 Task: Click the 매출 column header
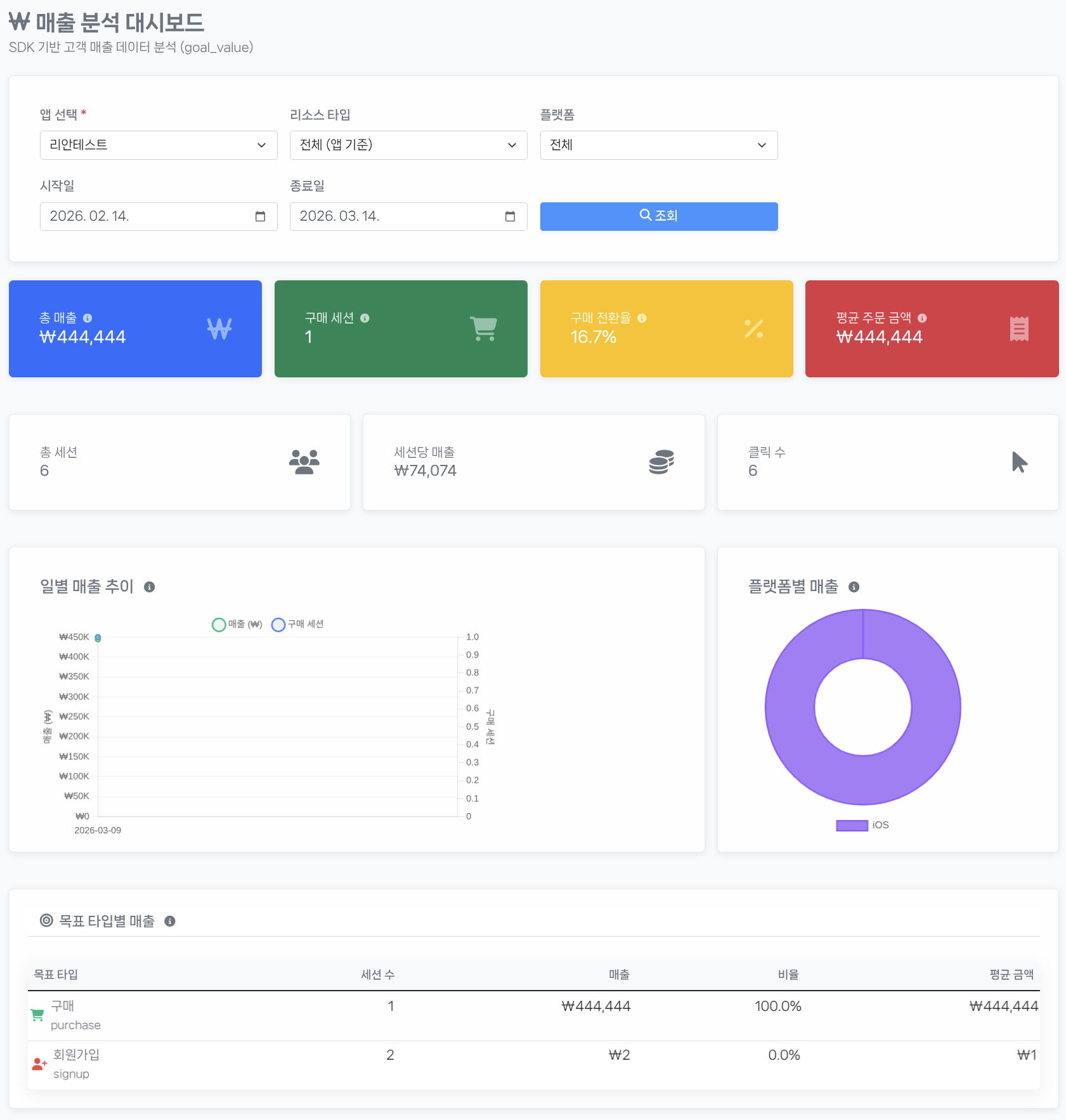click(619, 975)
